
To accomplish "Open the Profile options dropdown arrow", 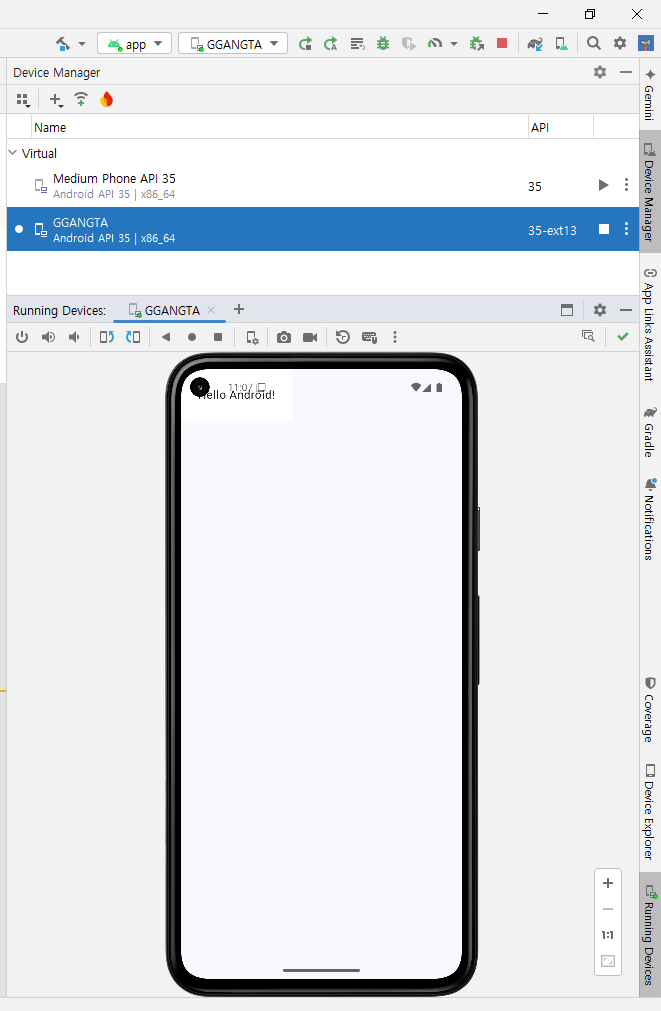I will click(454, 44).
